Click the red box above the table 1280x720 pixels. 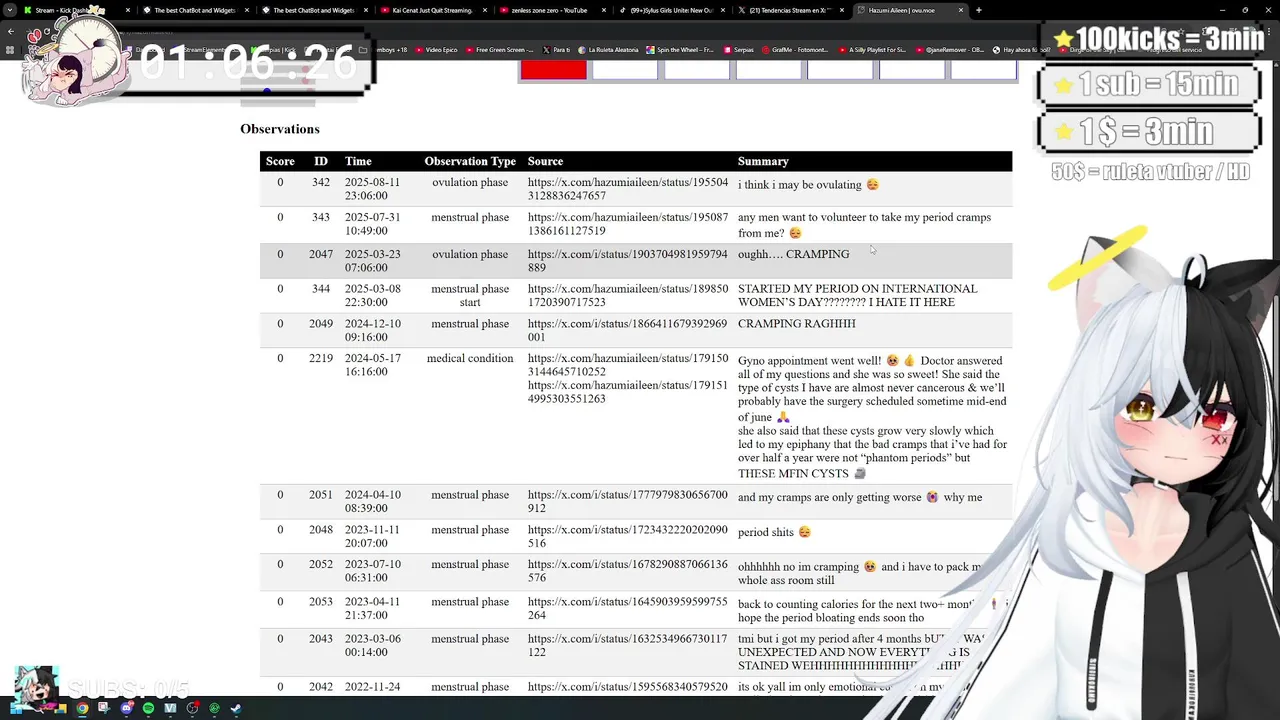pyautogui.click(x=553, y=69)
